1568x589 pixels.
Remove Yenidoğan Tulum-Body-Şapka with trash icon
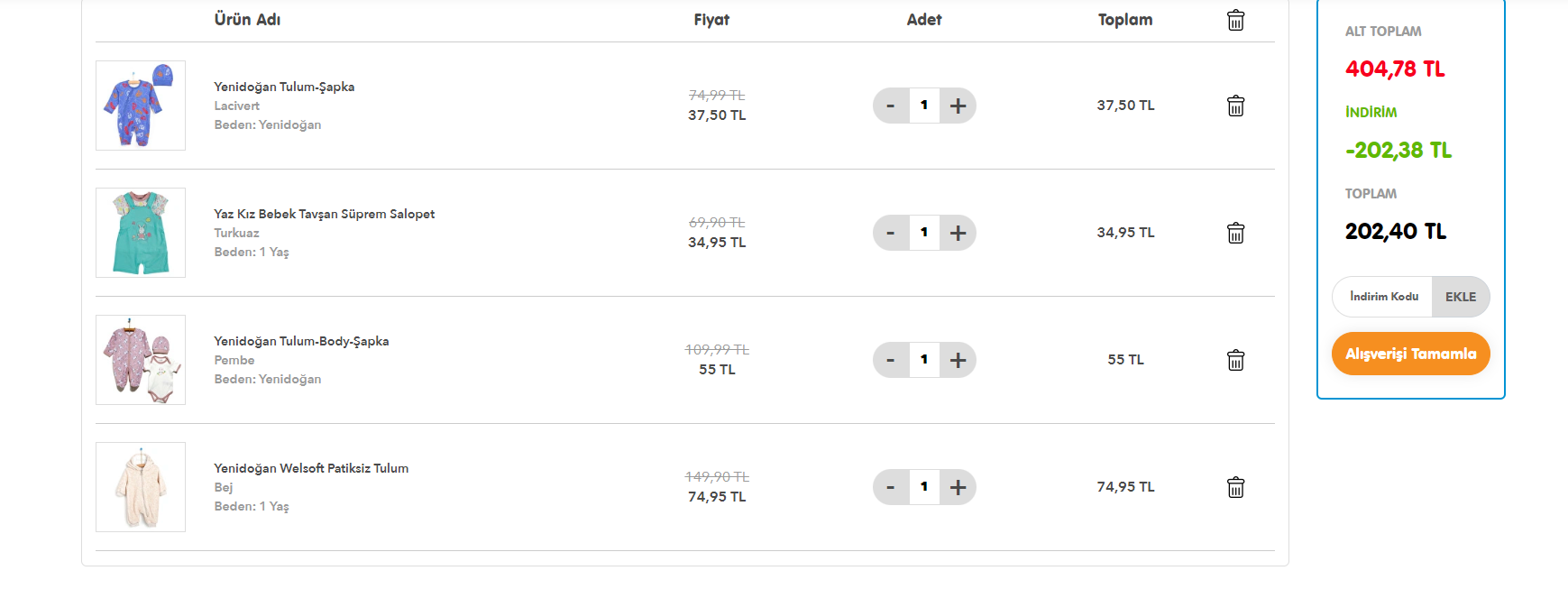tap(1235, 360)
